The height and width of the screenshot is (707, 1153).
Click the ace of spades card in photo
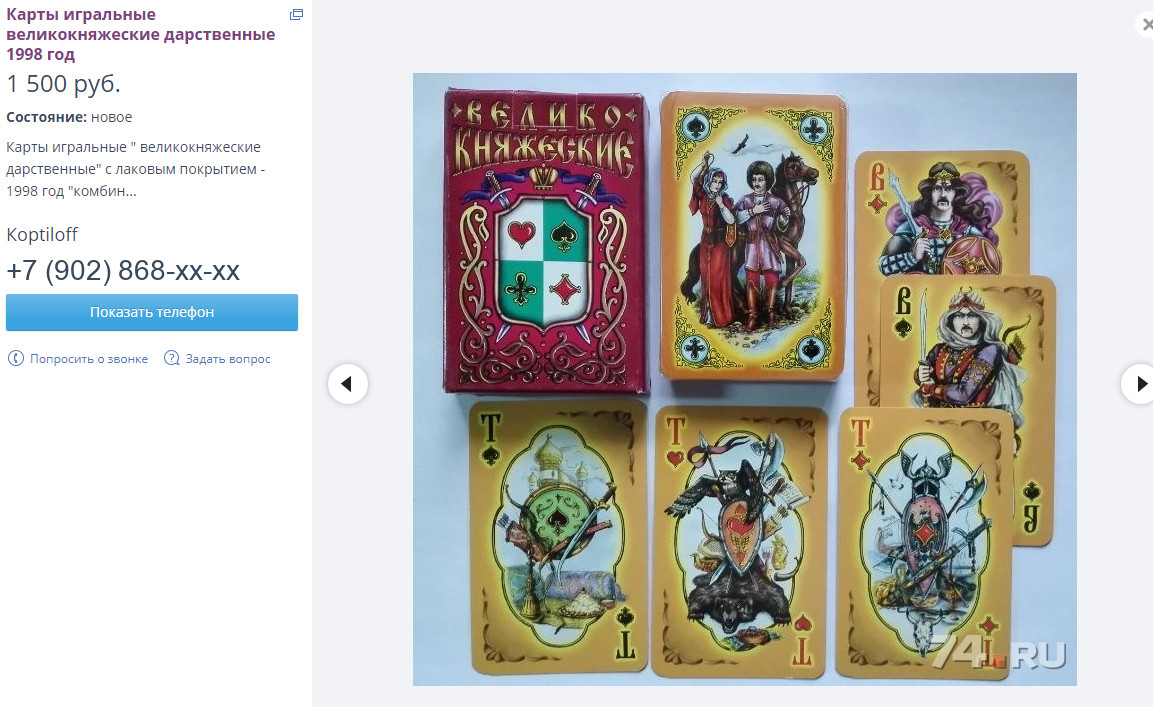point(558,537)
